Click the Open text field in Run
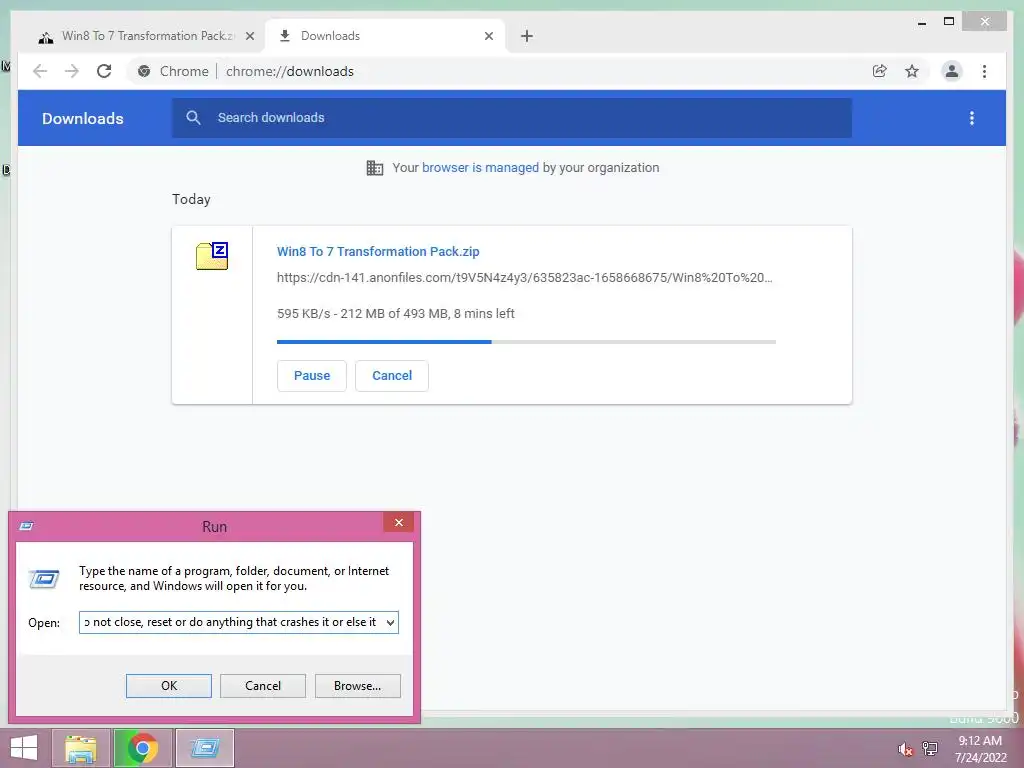This screenshot has height=768, width=1024. pos(231,622)
